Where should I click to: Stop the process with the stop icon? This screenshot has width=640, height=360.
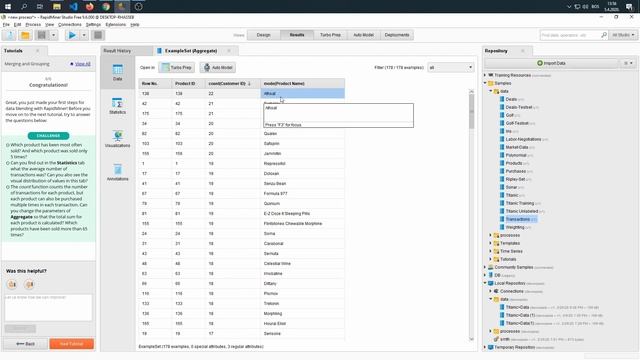(x=98, y=35)
